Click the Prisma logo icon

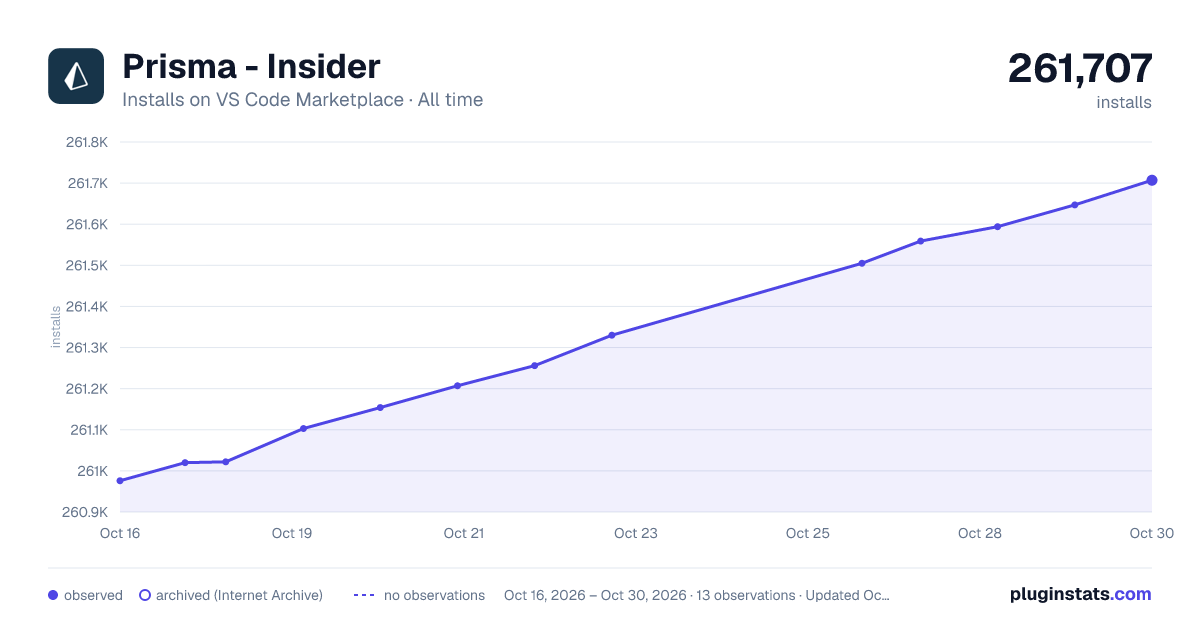pyautogui.click(x=76, y=76)
